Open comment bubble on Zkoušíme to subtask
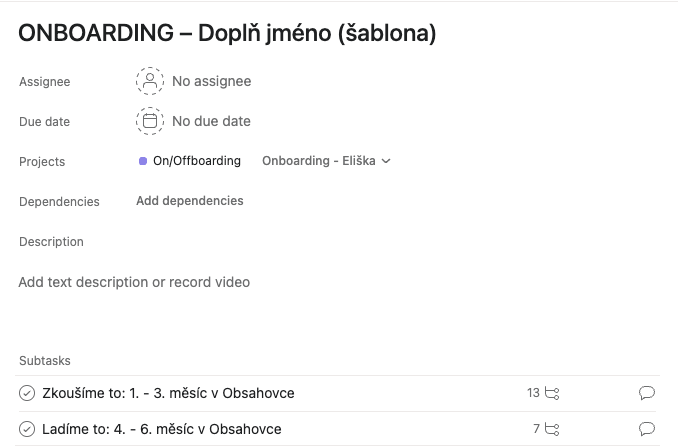 pos(647,393)
